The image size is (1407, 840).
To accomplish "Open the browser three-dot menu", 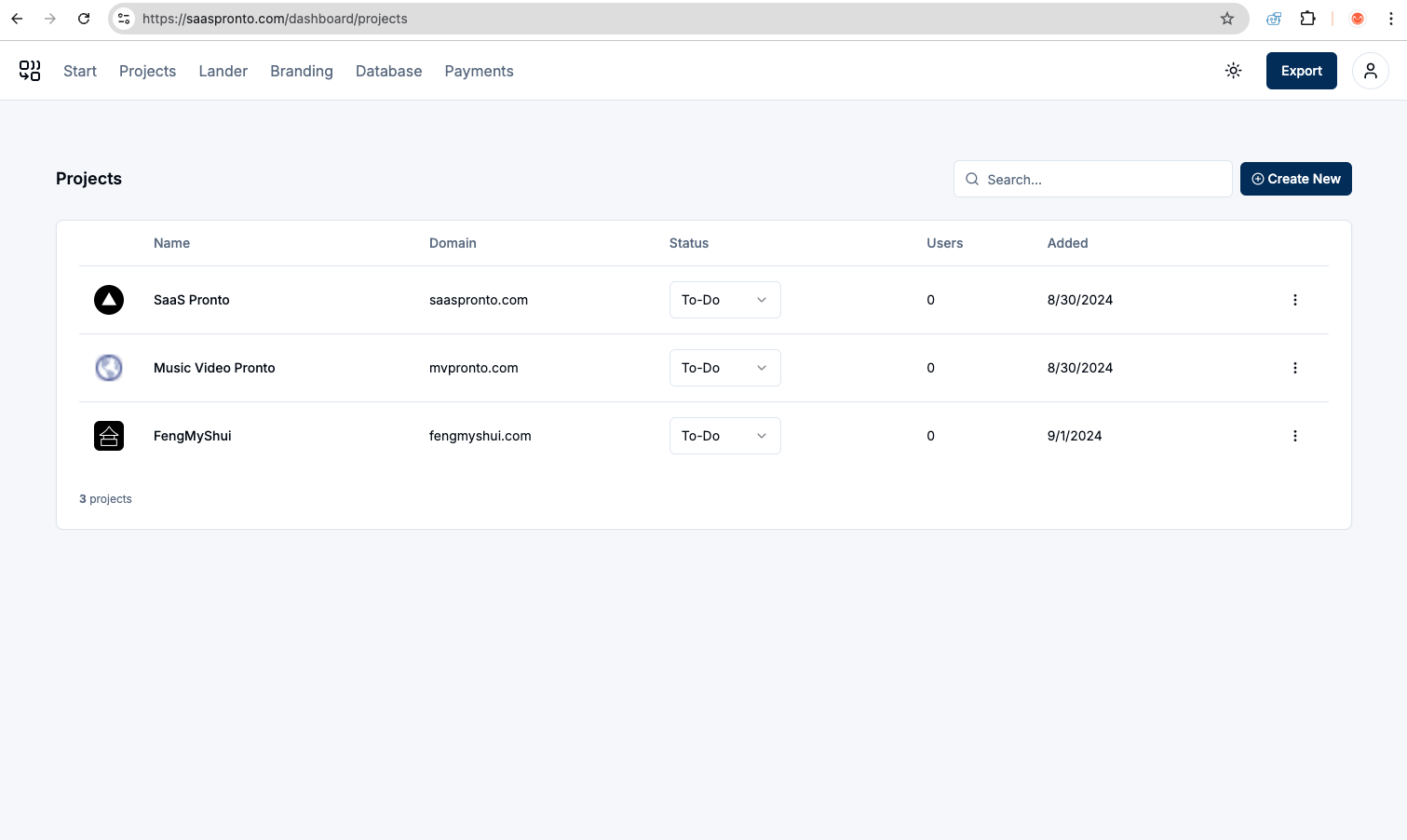I will pos(1391,19).
